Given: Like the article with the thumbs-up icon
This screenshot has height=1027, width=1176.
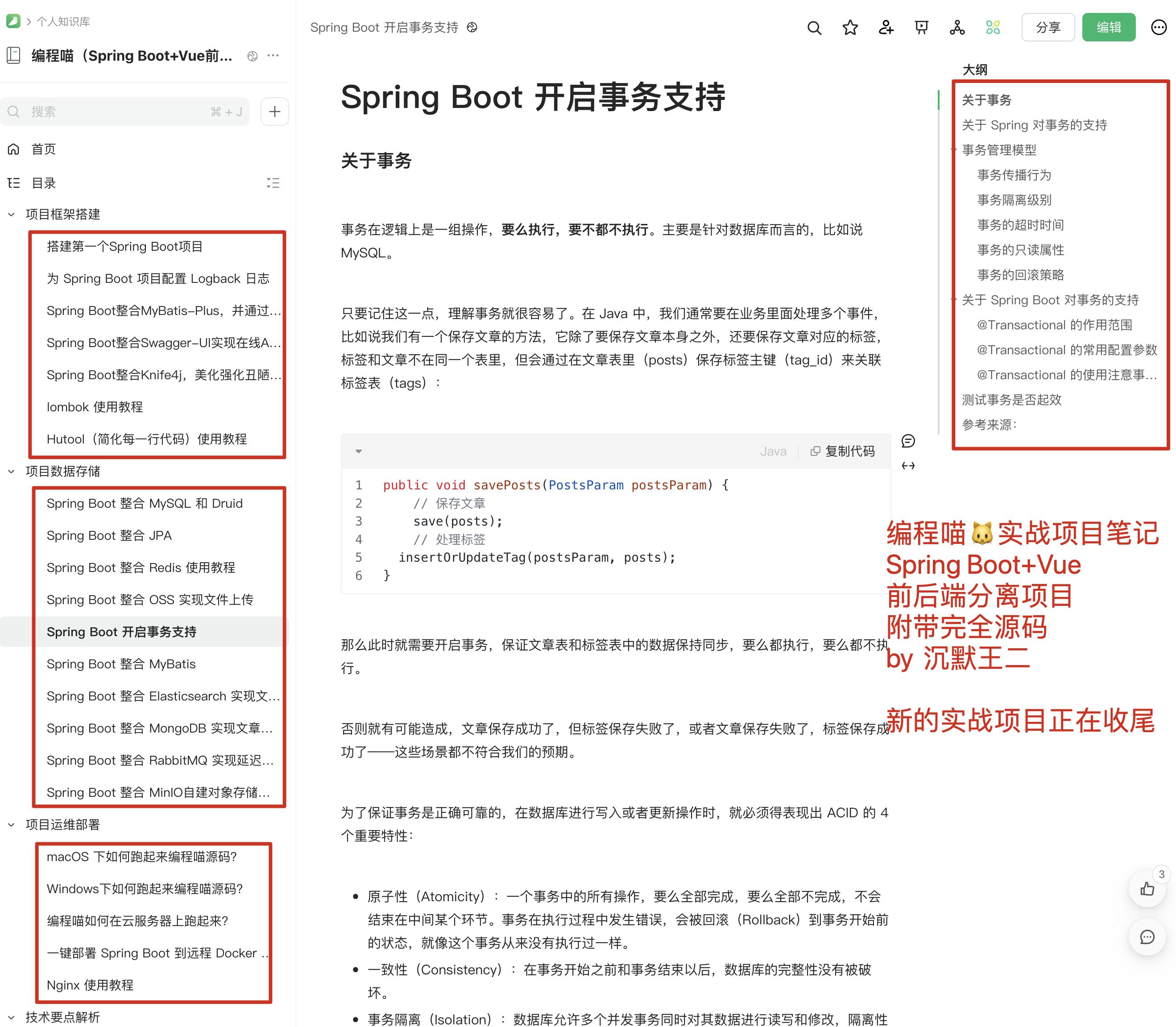Looking at the screenshot, I should (x=1147, y=889).
